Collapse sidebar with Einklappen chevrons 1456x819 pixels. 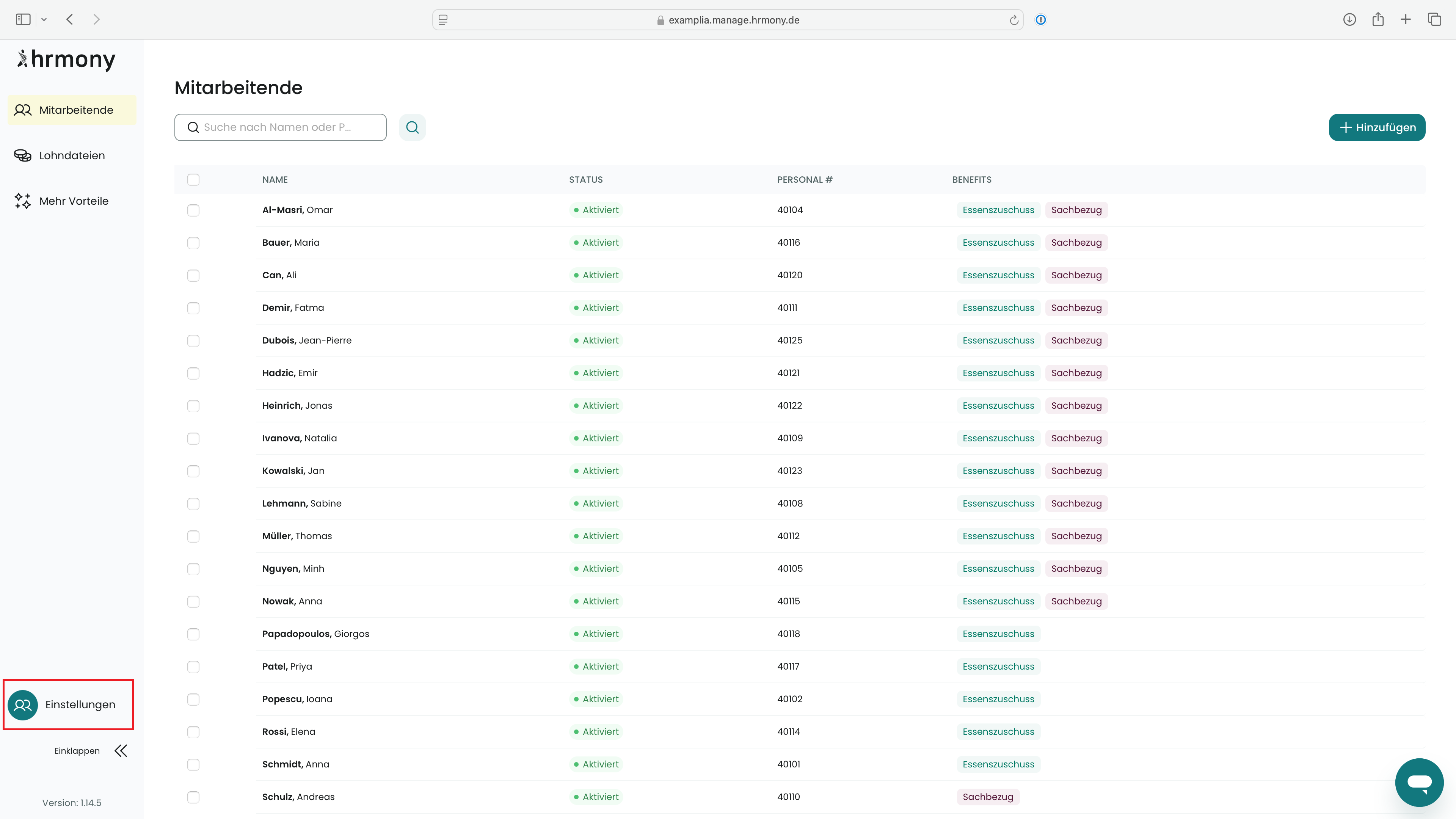click(x=121, y=751)
